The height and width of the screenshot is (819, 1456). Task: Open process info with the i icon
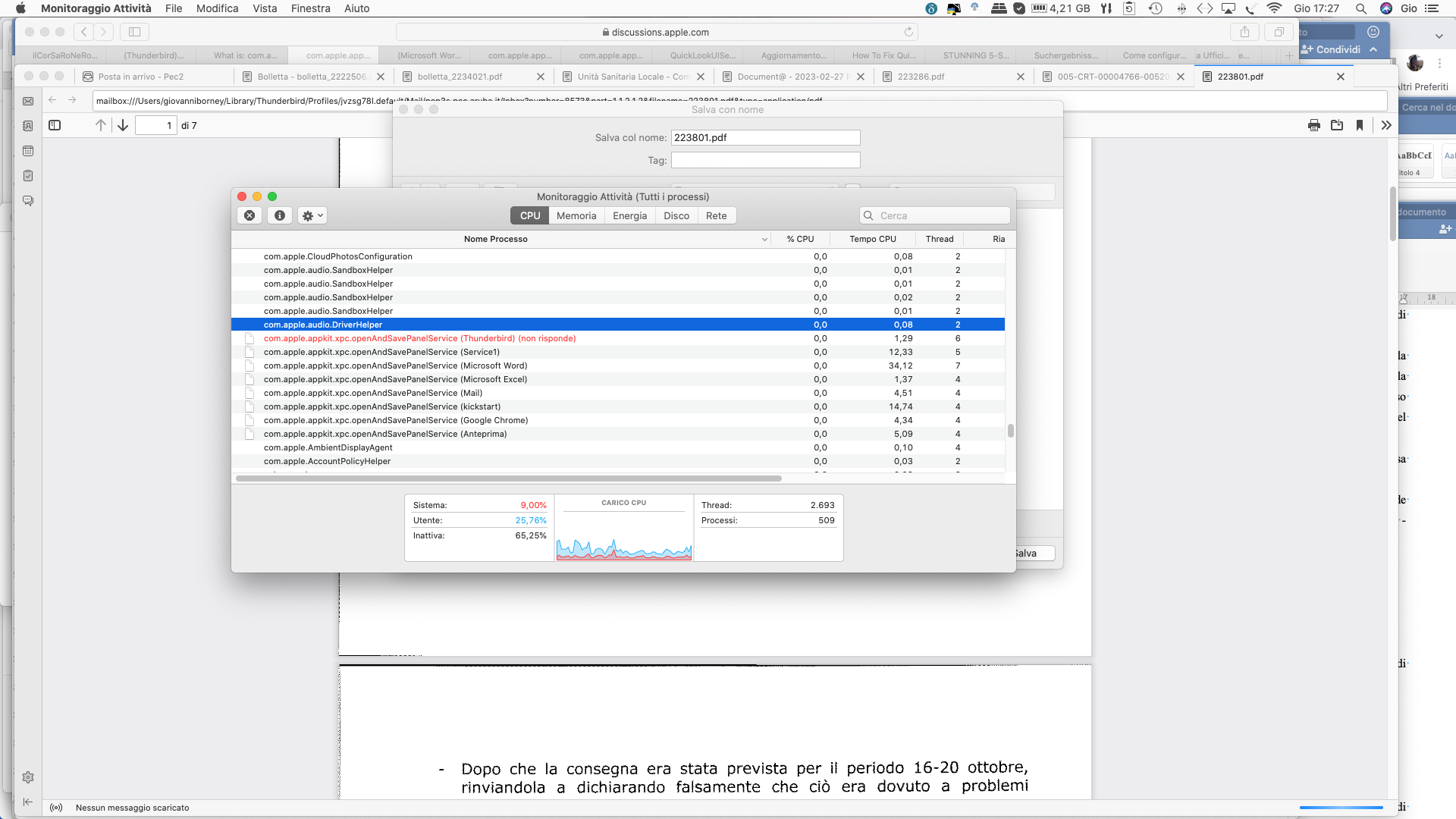click(x=280, y=216)
